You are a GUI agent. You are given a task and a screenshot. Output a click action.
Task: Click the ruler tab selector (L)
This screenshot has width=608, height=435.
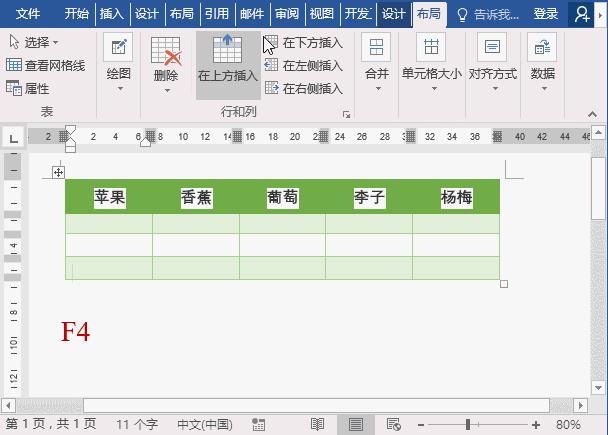(x=14, y=137)
